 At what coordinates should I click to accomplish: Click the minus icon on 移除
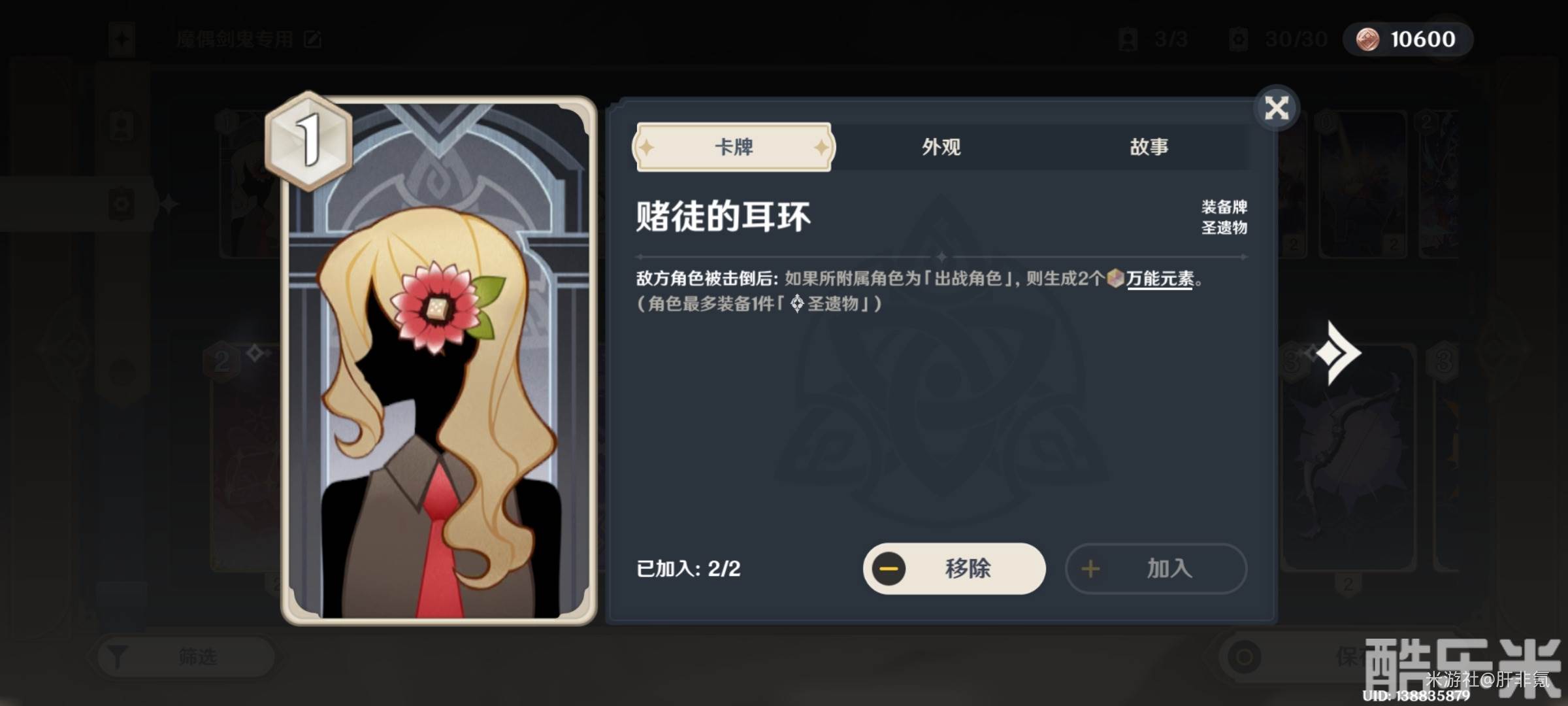click(x=889, y=568)
